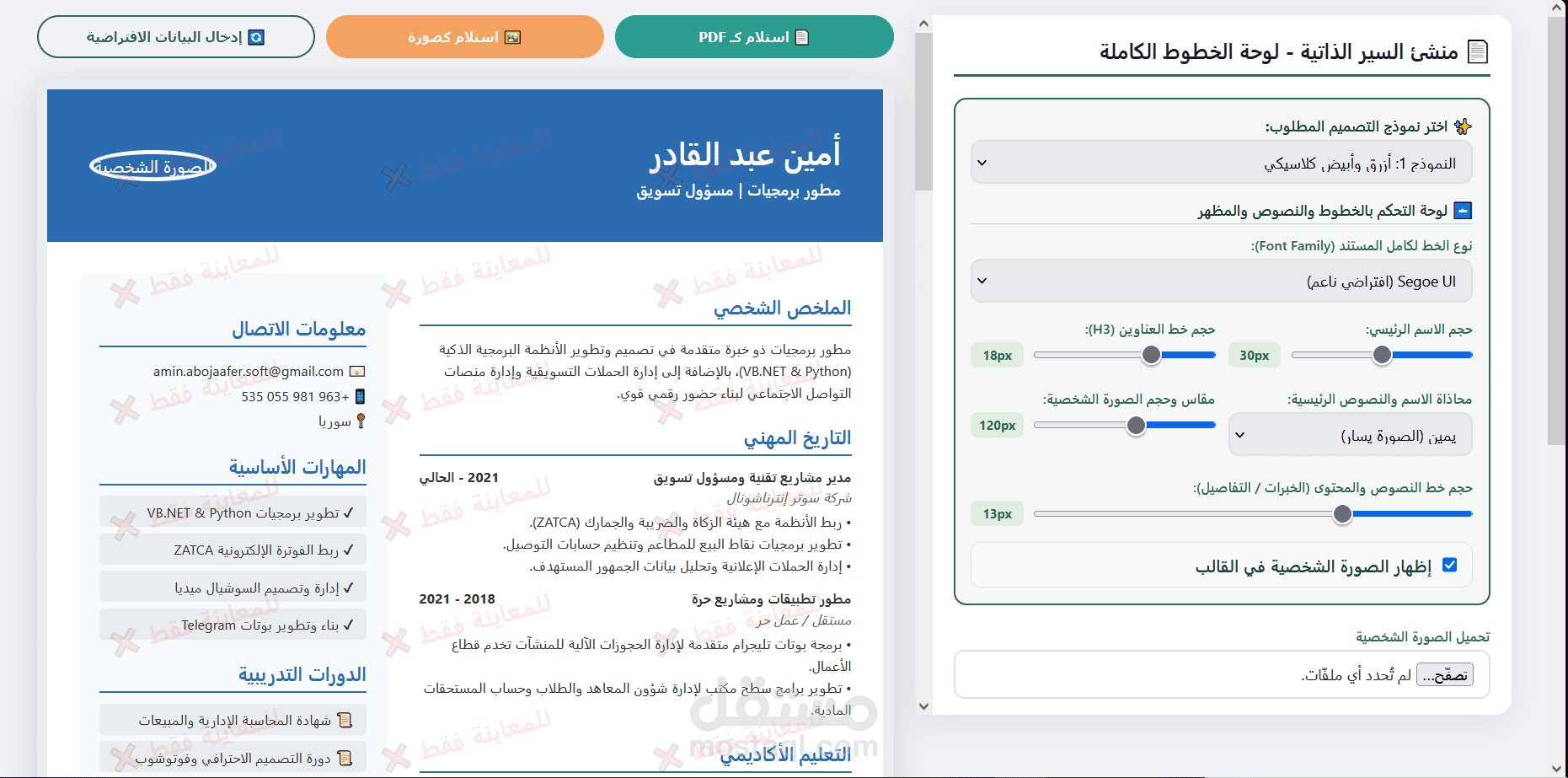This screenshot has width=1568, height=778.
Task: Click the panel scrollbar up arrow
Action: pos(923,24)
